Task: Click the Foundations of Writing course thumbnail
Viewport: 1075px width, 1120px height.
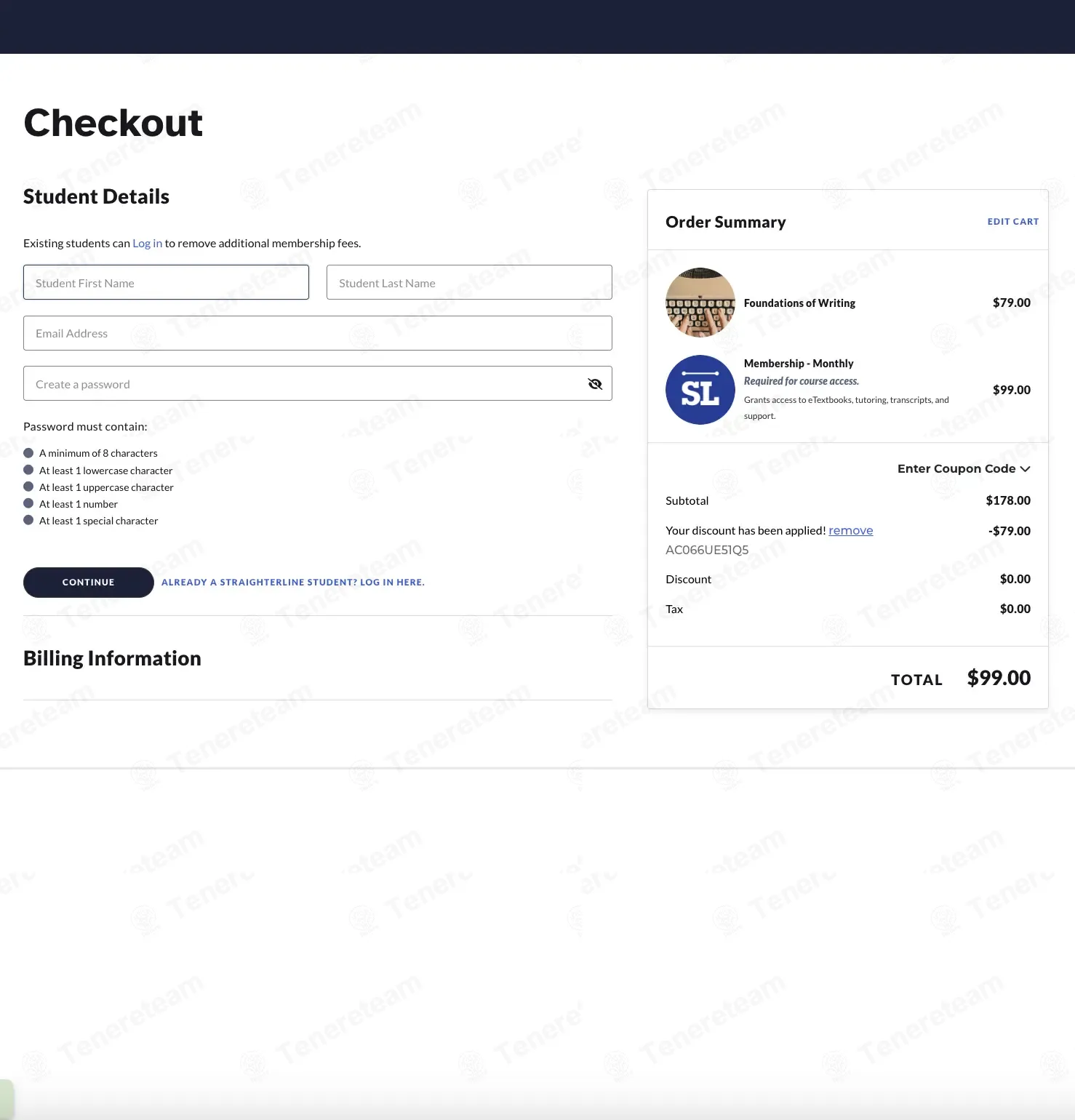Action: pos(700,303)
